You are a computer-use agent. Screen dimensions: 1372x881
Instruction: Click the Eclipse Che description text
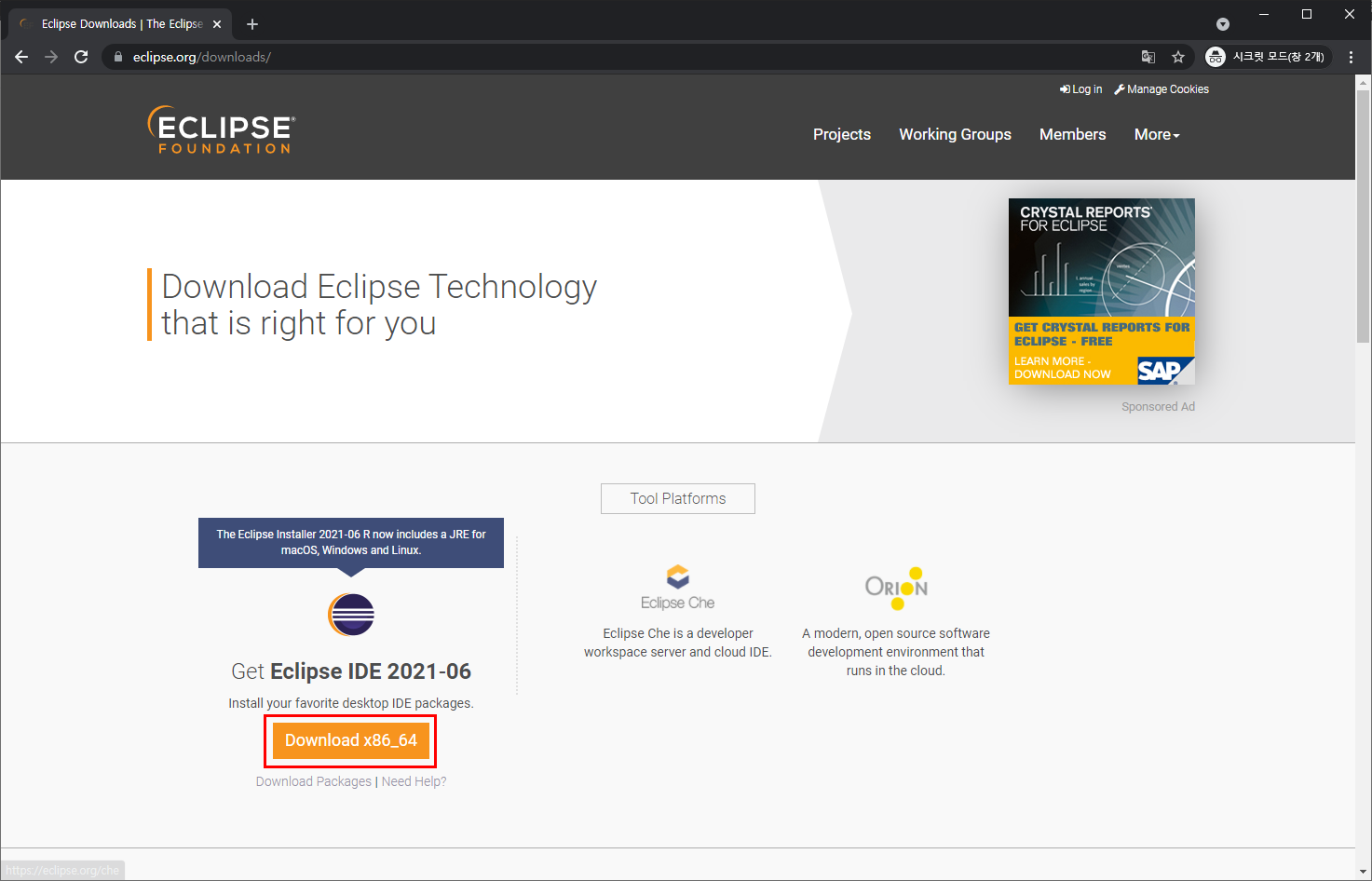(678, 643)
